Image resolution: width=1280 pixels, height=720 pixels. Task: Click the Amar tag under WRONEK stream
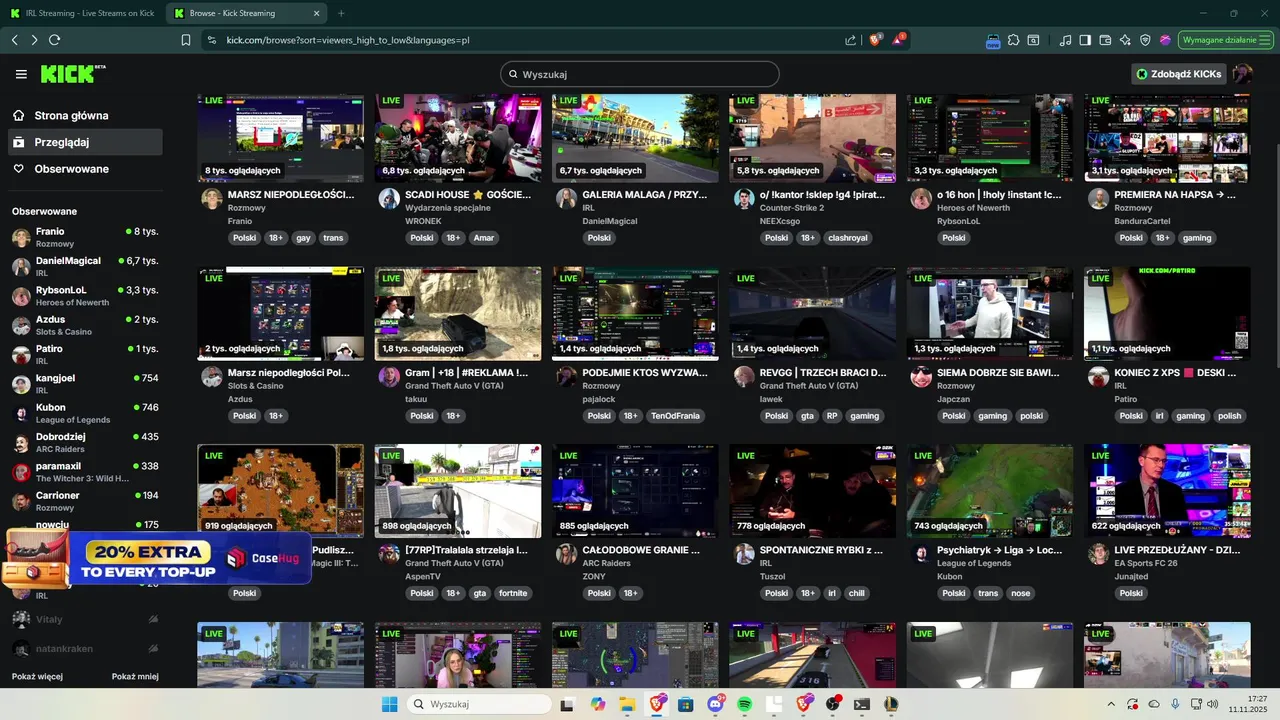(x=484, y=238)
